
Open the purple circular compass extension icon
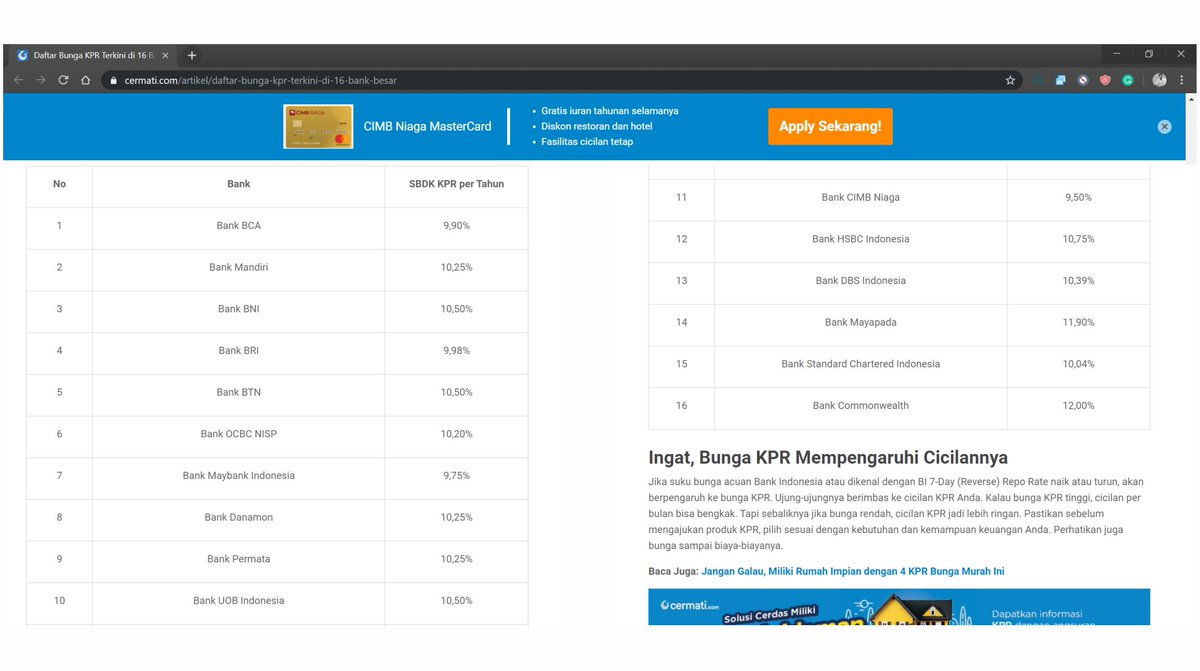pyautogui.click(x=1083, y=80)
